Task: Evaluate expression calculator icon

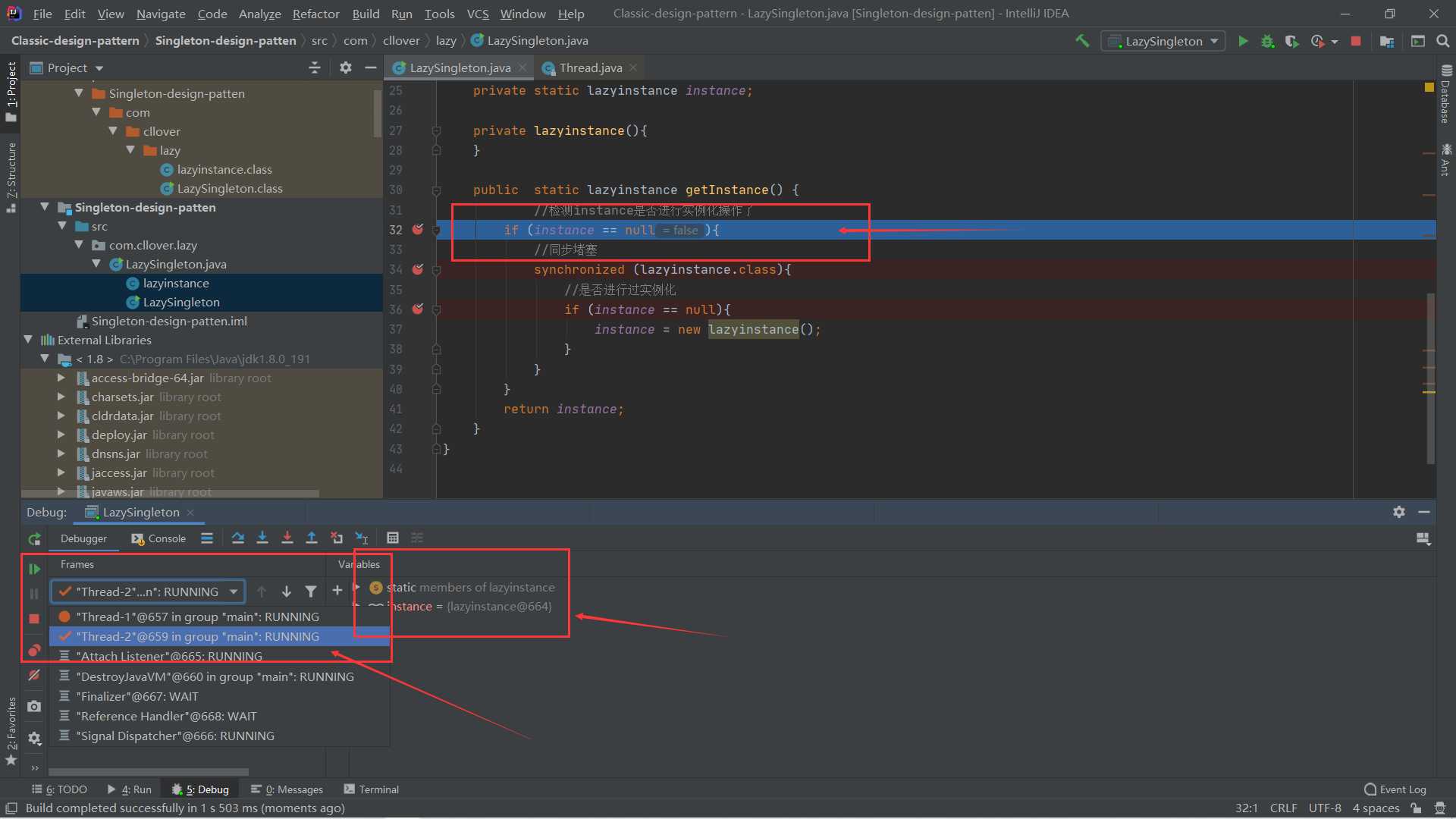Action: 393,538
